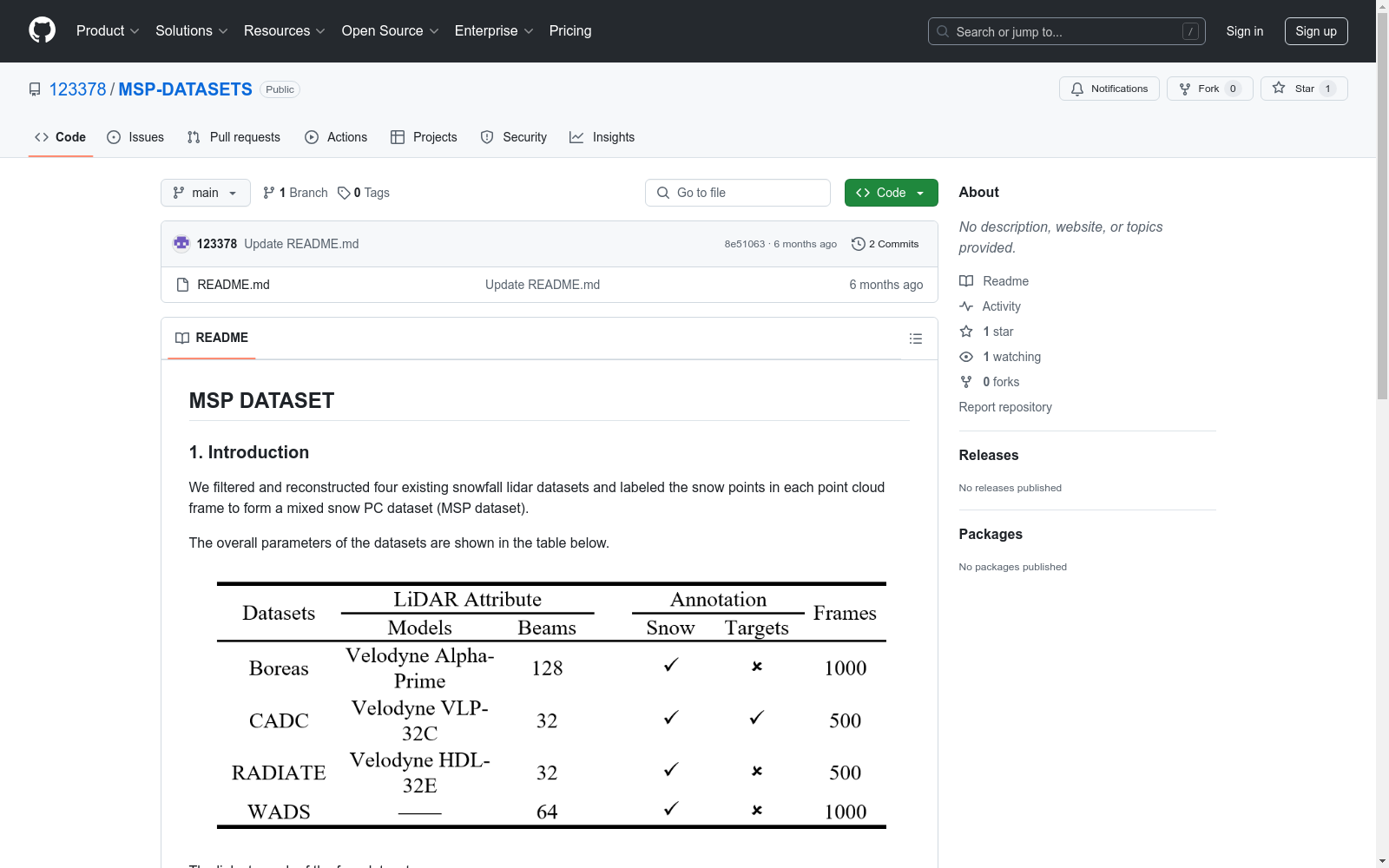The width and height of the screenshot is (1389, 868).
Task: Expand the Enterprise menu
Action: (x=493, y=31)
